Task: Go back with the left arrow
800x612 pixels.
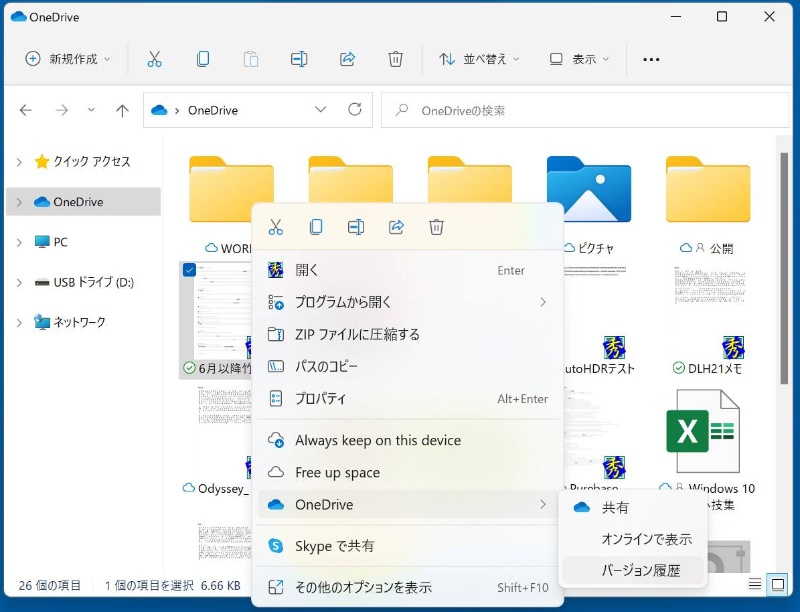Action: (26, 110)
